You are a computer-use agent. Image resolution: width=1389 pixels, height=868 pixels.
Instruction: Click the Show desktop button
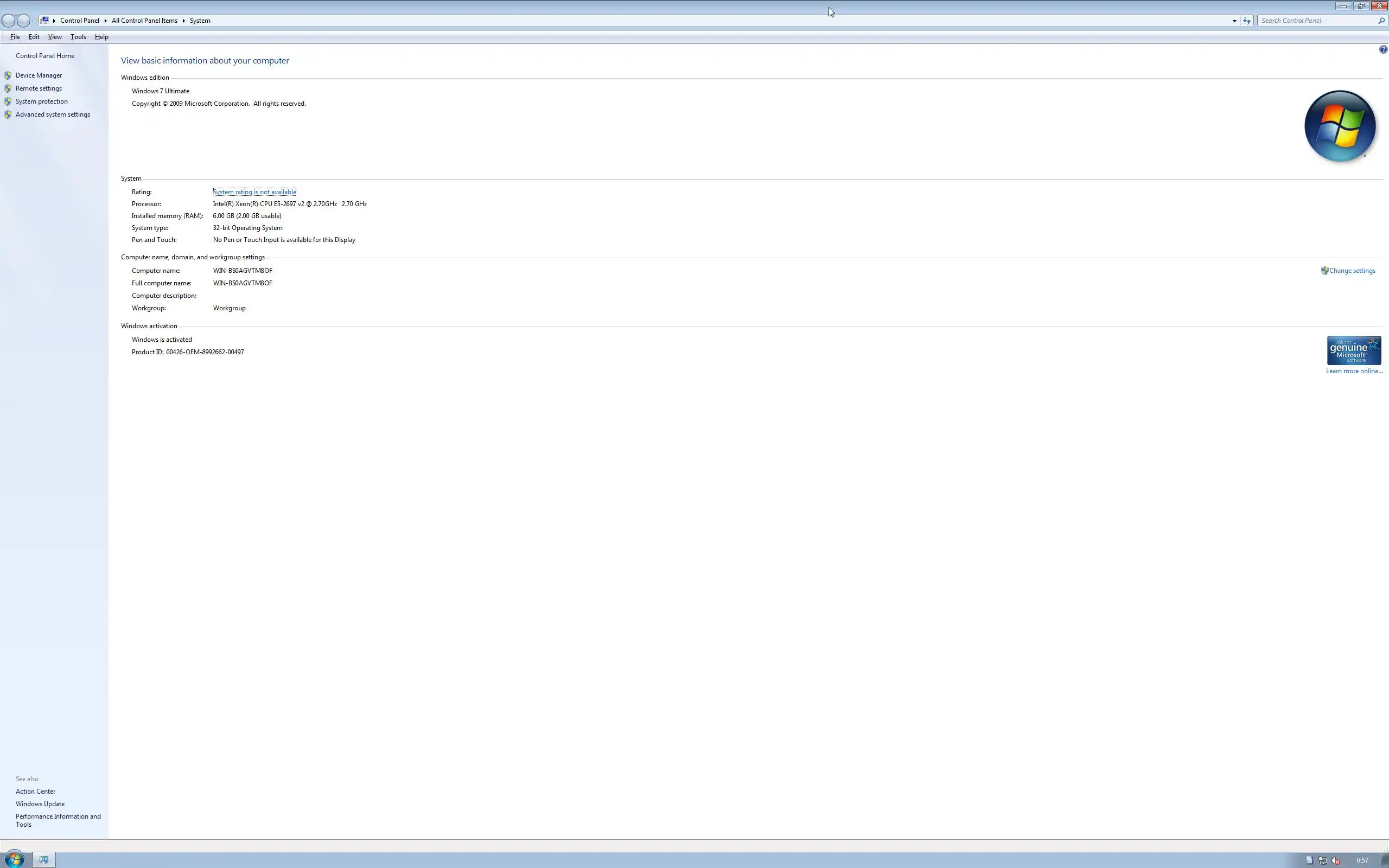1385,859
